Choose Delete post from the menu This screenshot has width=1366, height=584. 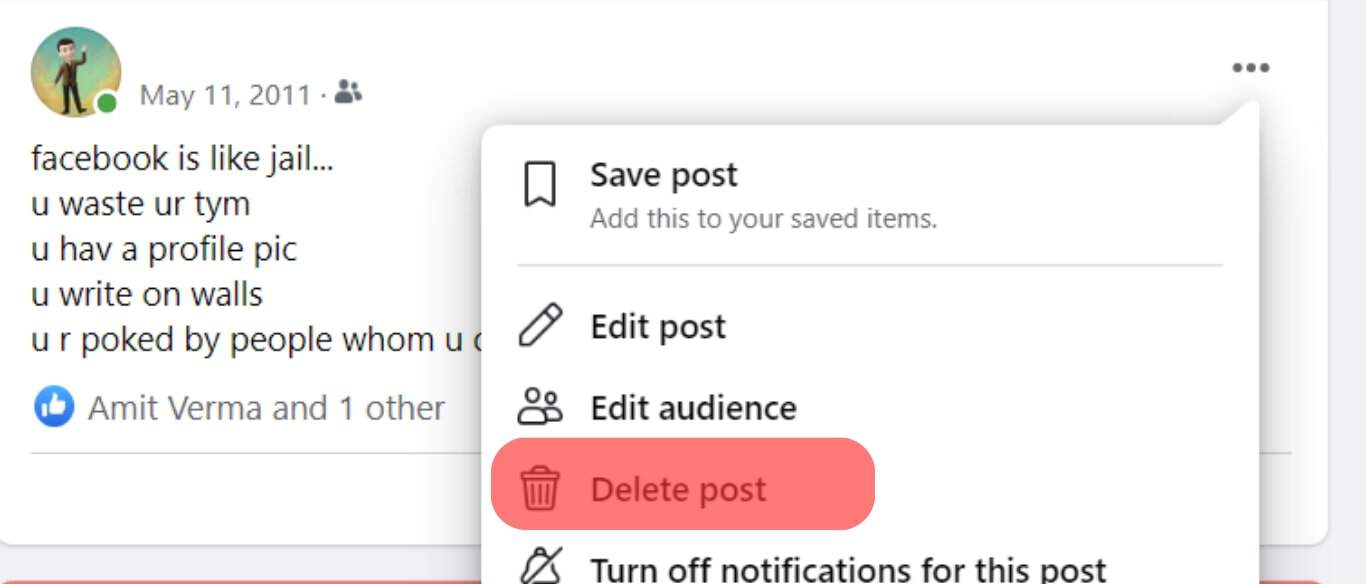tap(683, 484)
